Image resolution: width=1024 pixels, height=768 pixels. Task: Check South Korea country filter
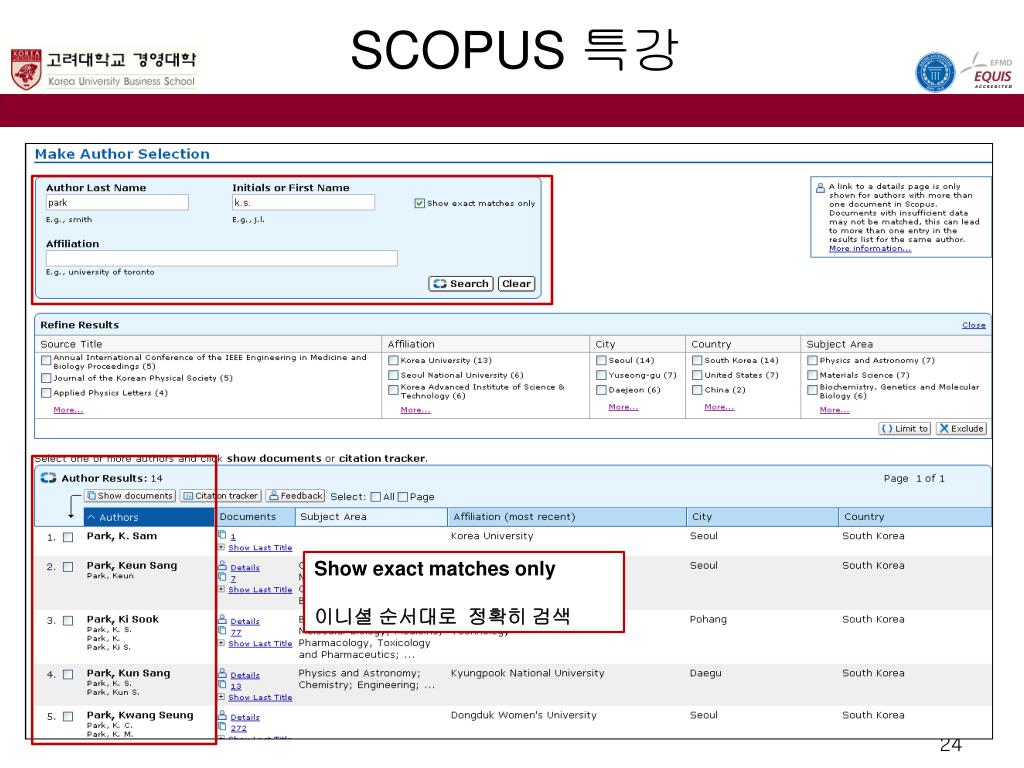tap(697, 360)
